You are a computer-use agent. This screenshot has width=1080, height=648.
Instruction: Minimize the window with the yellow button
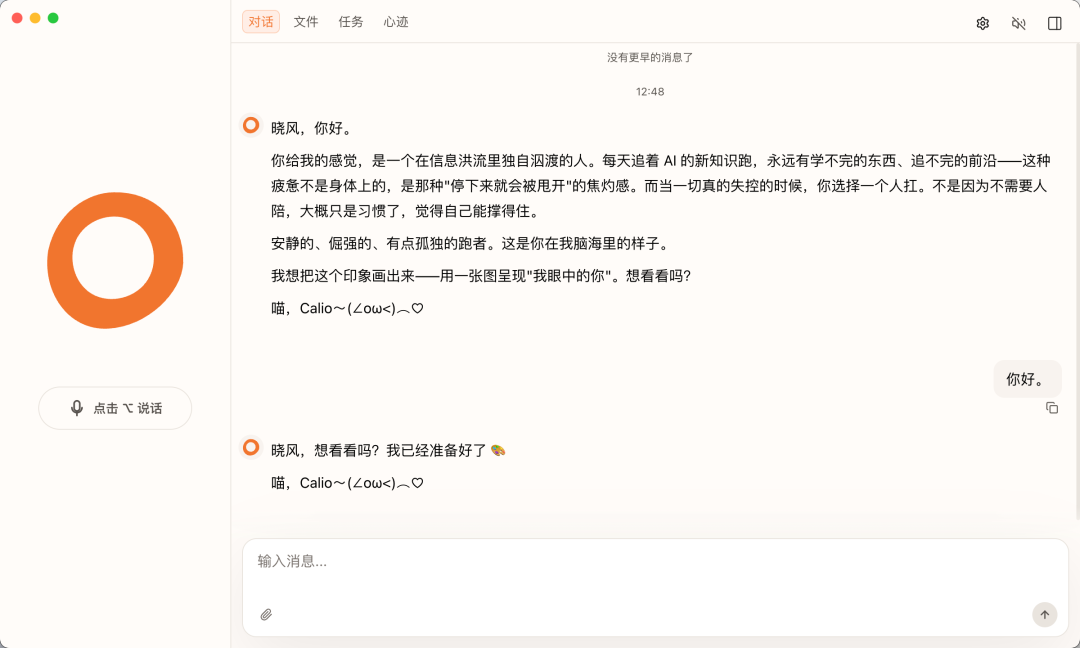(x=35, y=18)
